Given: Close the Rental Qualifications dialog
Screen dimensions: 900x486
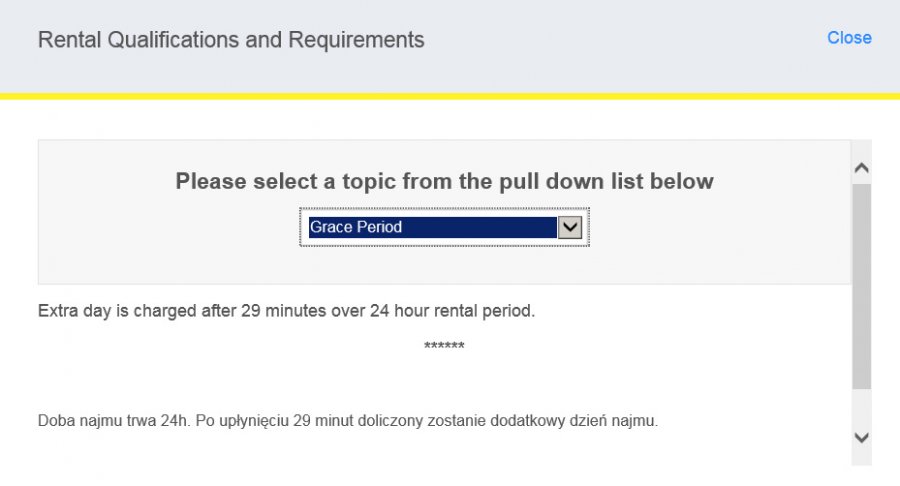Looking at the screenshot, I should pos(849,38).
